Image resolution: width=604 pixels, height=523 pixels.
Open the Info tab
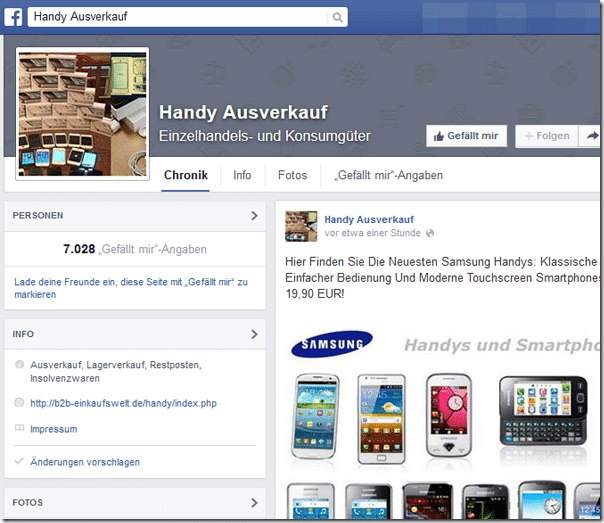[x=242, y=175]
